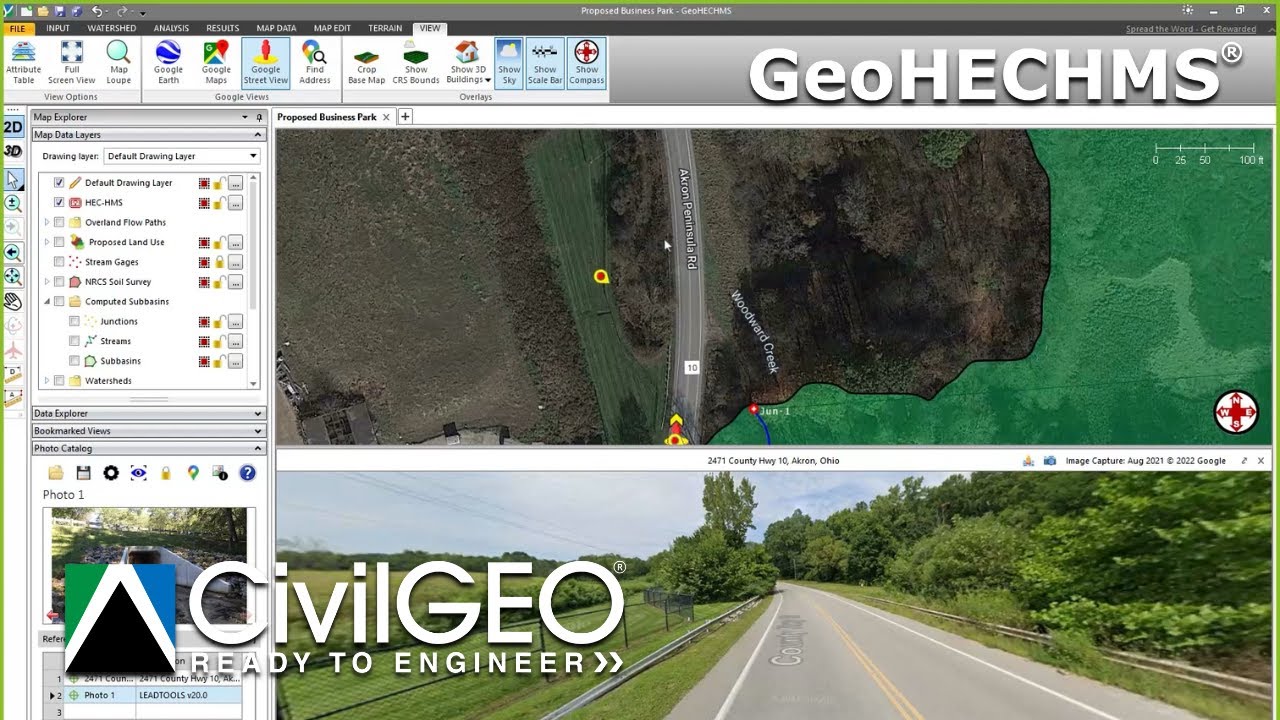Click photo info icon in Photo Catalog
The width and height of the screenshot is (1280, 720).
[x=220, y=473]
